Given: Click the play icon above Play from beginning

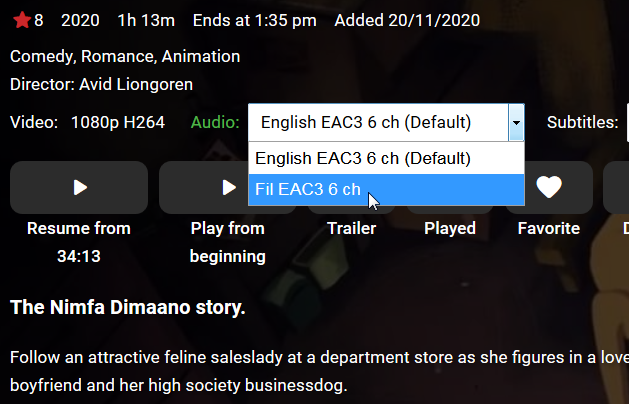Looking at the screenshot, I should coord(228,187).
